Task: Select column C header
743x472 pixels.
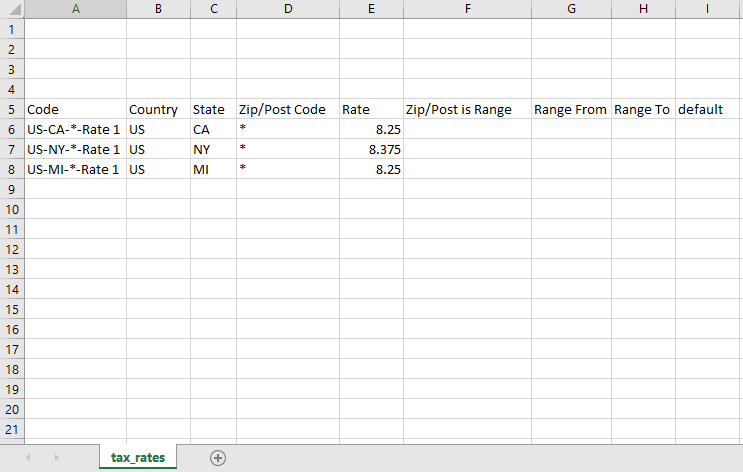Action: pyautogui.click(x=214, y=9)
